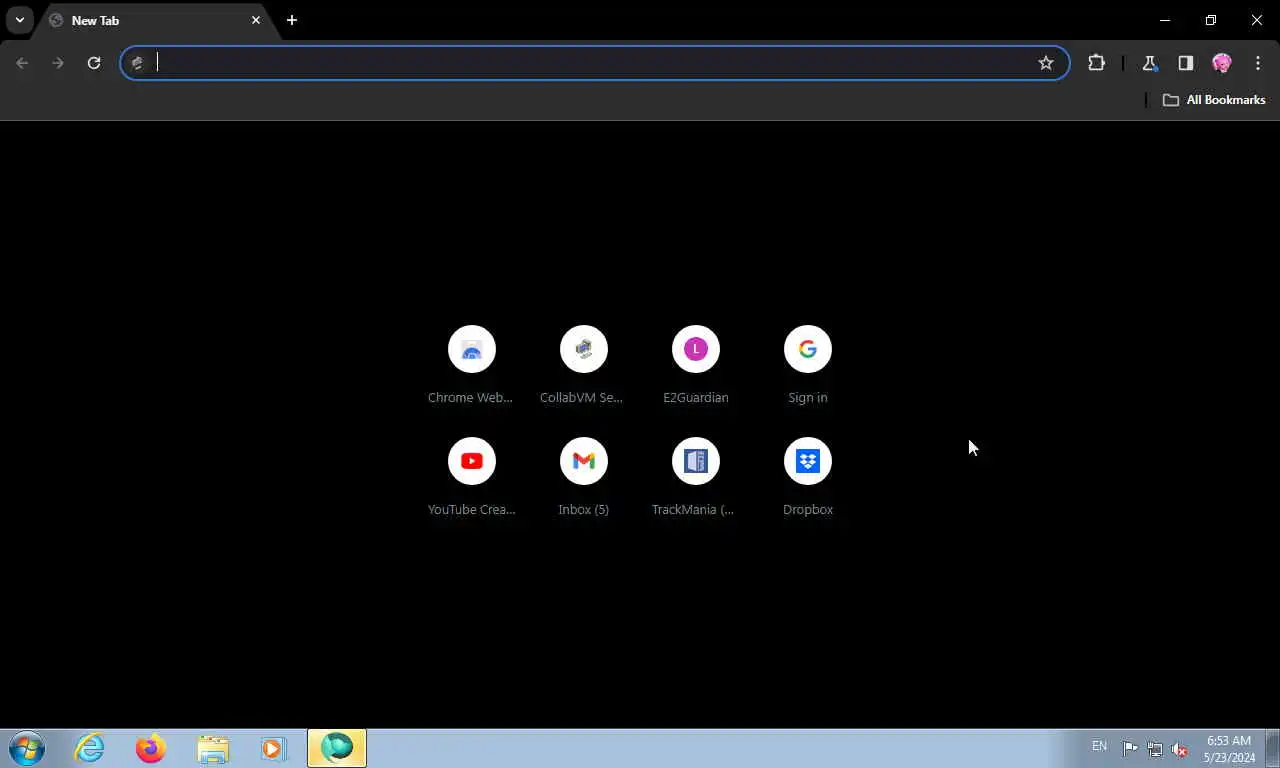This screenshot has width=1280, height=768.
Task: Open the network status tray icon
Action: point(1155,748)
